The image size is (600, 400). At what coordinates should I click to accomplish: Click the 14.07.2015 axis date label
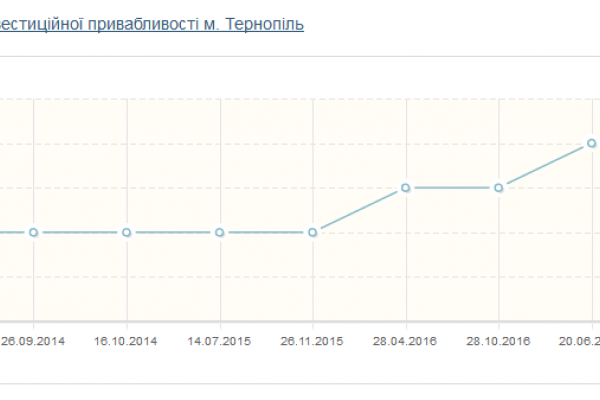coord(219,341)
